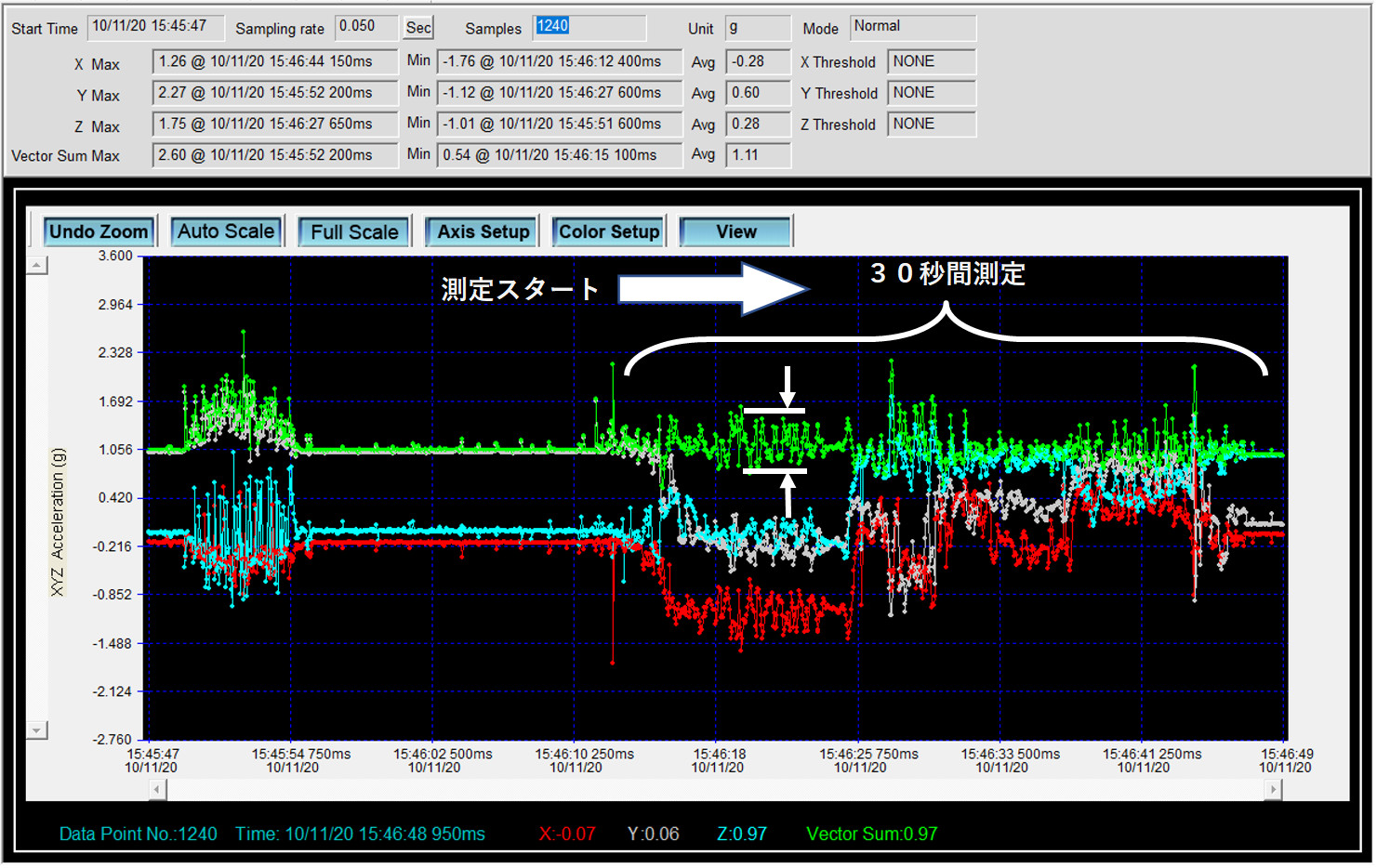
Task: Click the red X:-0.07 readout
Action: (567, 835)
